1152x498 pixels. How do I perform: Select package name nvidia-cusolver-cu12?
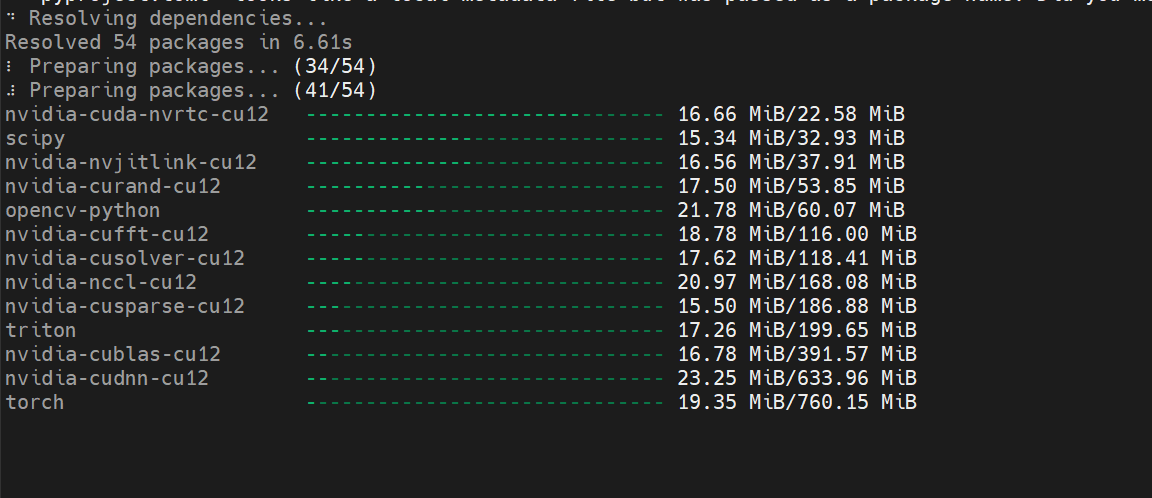click(125, 259)
